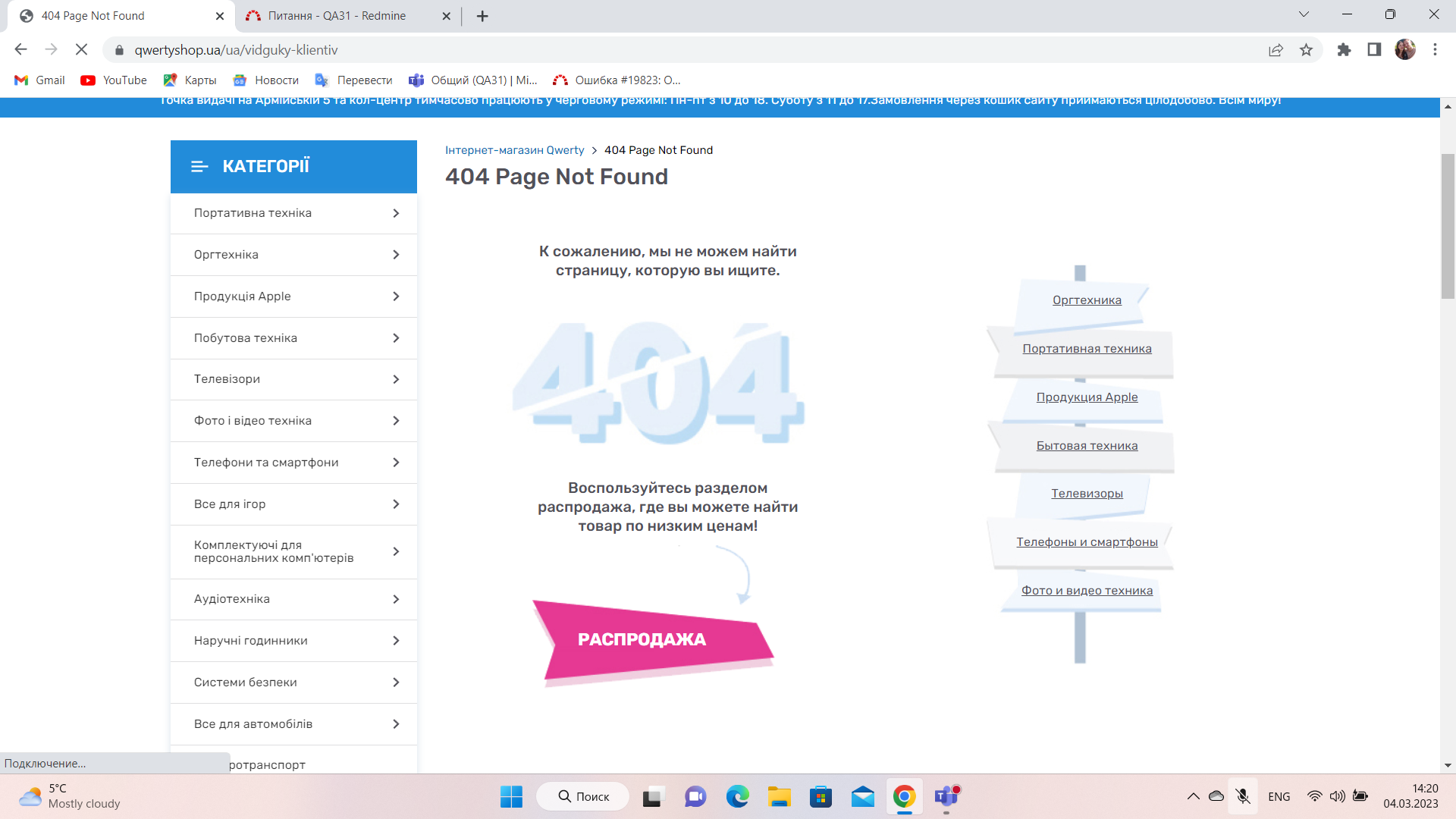Open the tab search dropdown arrow
This screenshot has width=1456, height=819.
pyautogui.click(x=1304, y=14)
